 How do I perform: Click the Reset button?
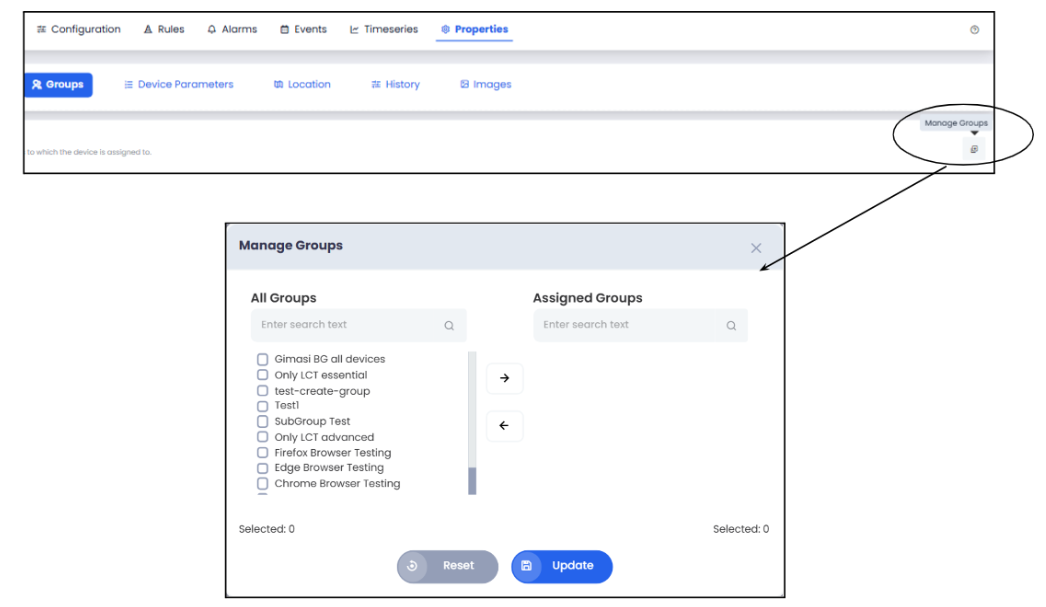pos(447,566)
